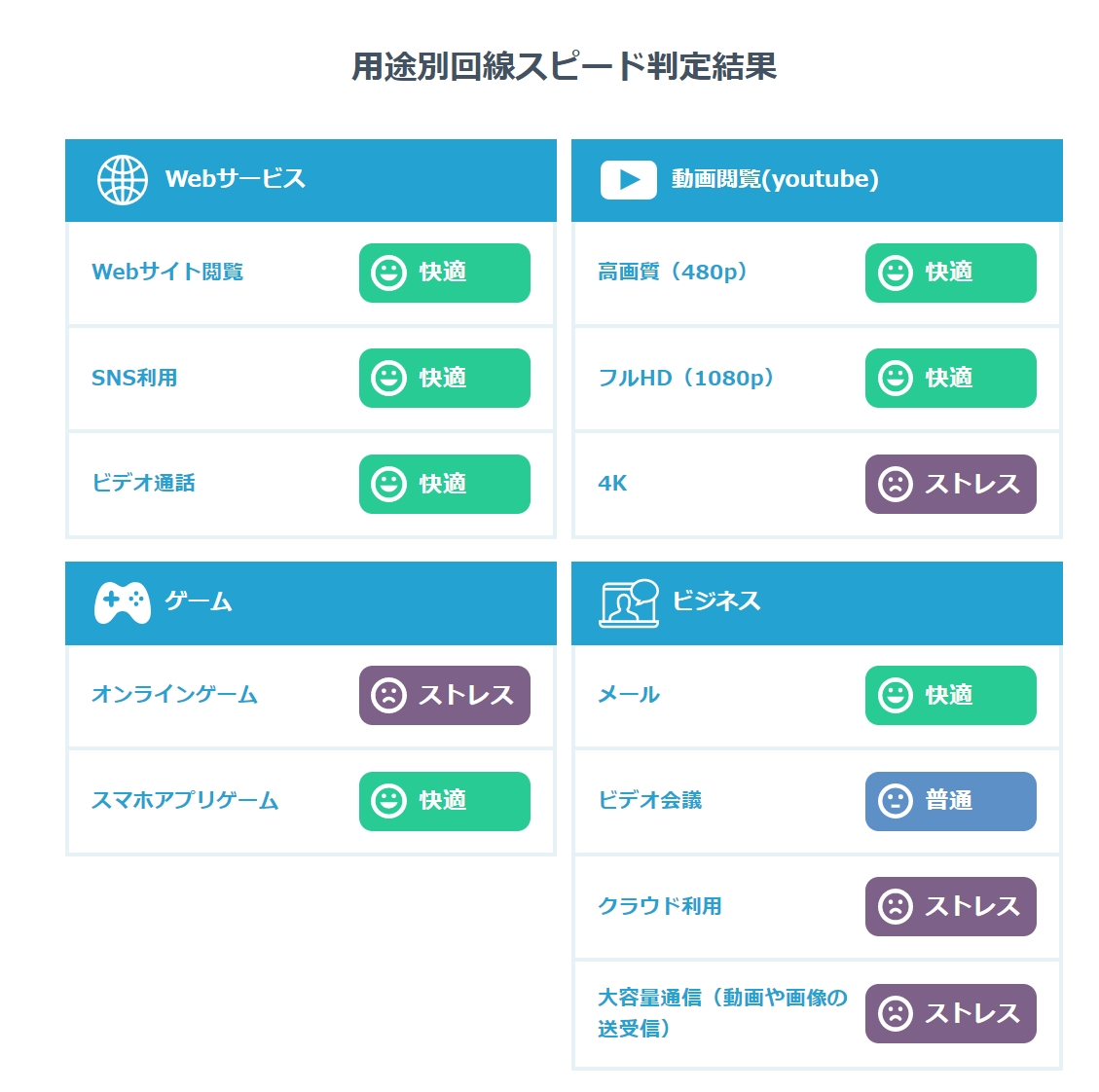Click the globe icon beside Webサービス

click(123, 180)
